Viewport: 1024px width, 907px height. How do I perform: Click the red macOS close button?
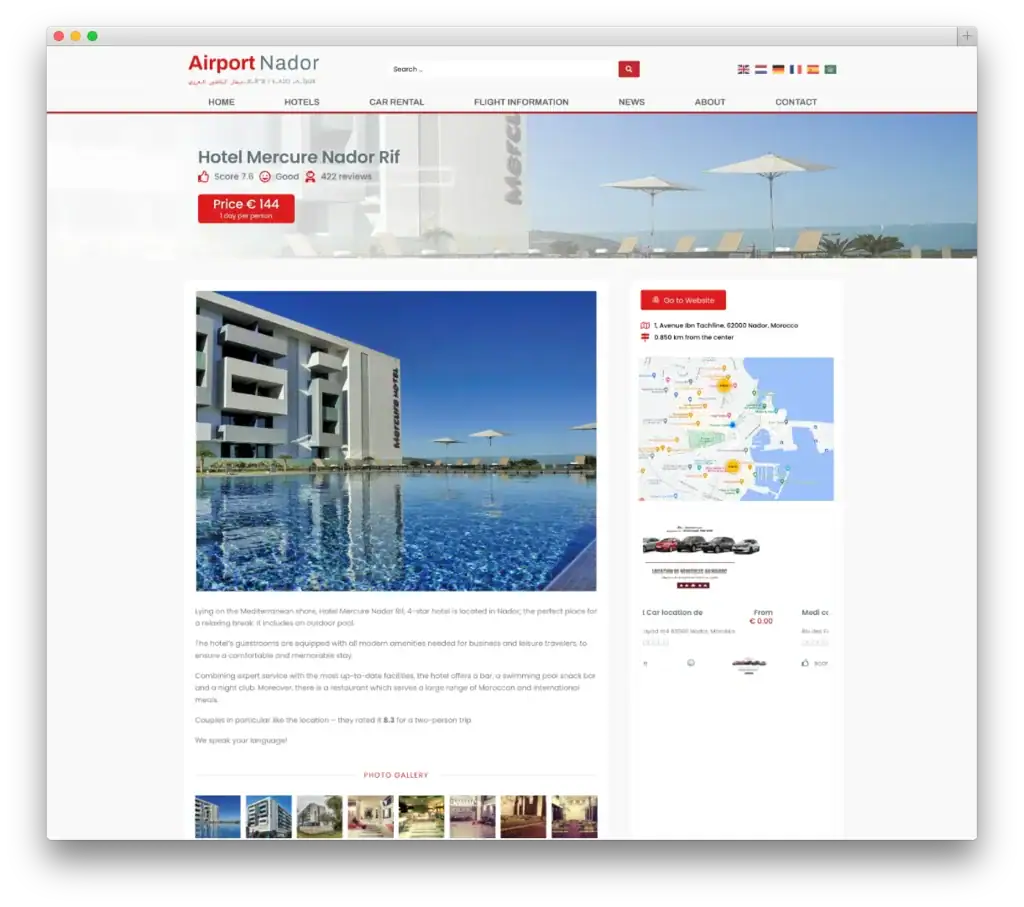point(59,36)
